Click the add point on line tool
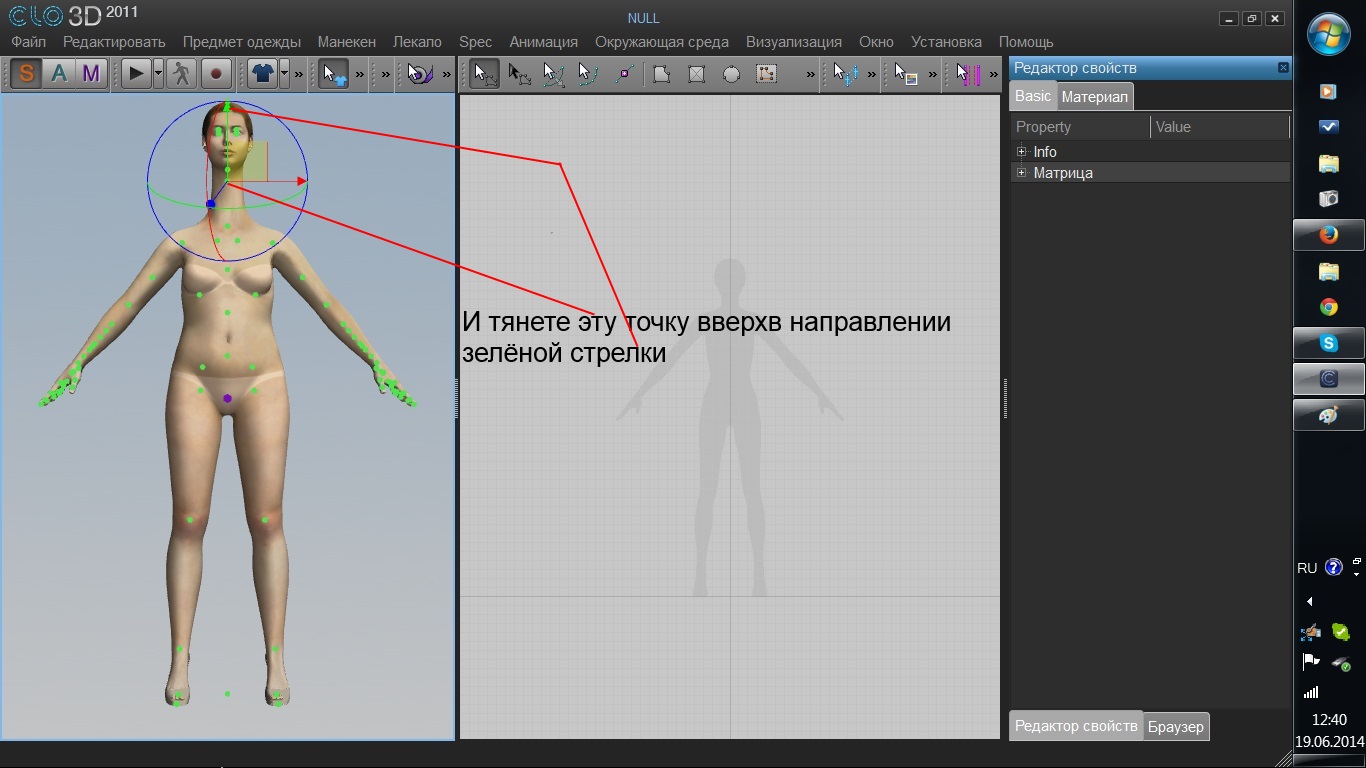 (625, 74)
